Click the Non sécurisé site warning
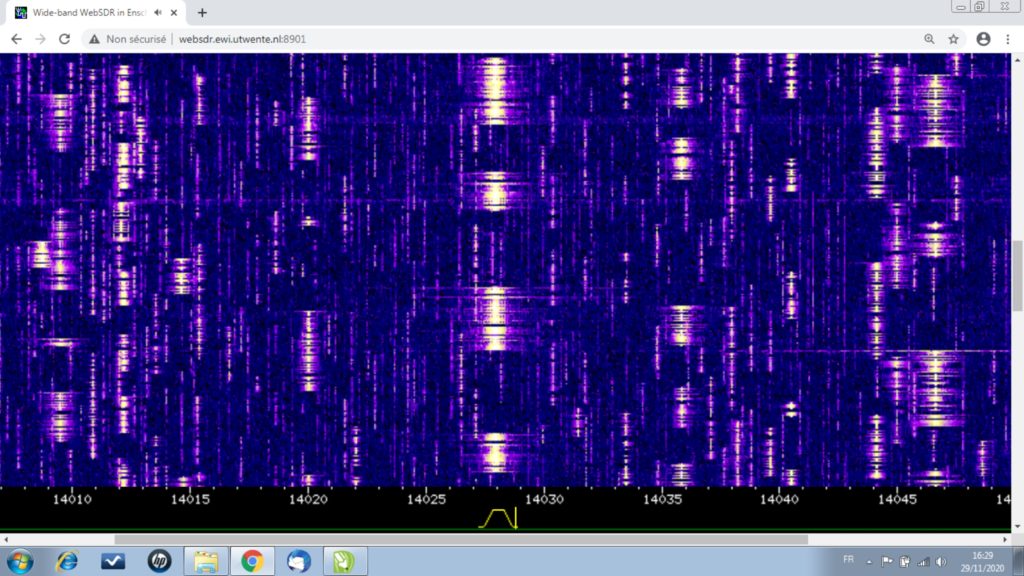Screen dimensions: 1024x576 128,39
